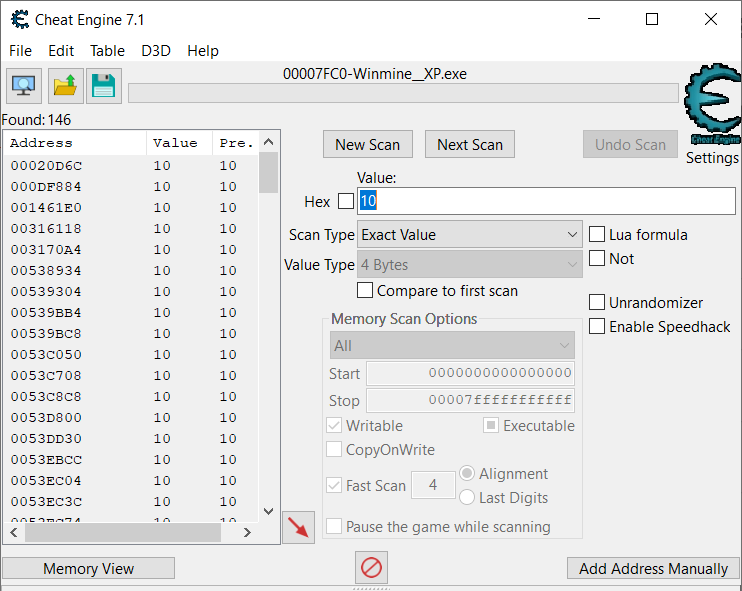Enable the Lua formula checkbox

tap(597, 234)
